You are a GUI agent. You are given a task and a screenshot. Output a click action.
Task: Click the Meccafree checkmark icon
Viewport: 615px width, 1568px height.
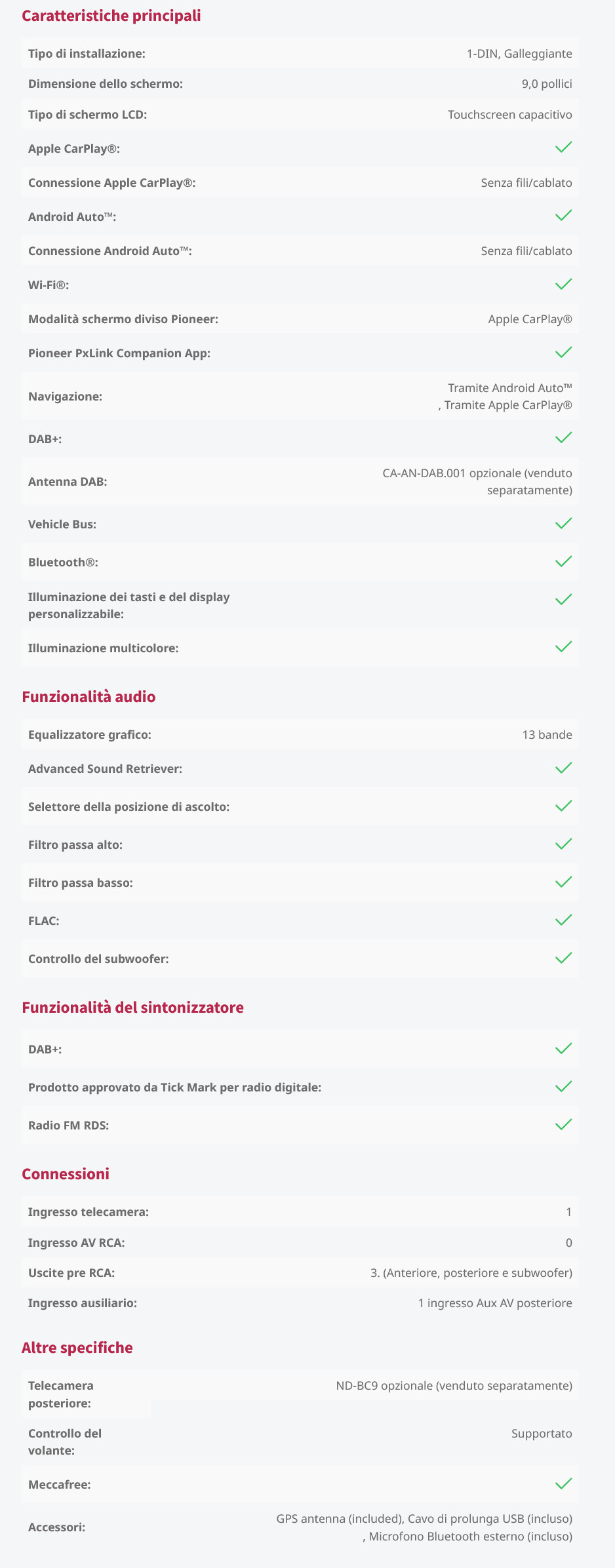tap(563, 1483)
